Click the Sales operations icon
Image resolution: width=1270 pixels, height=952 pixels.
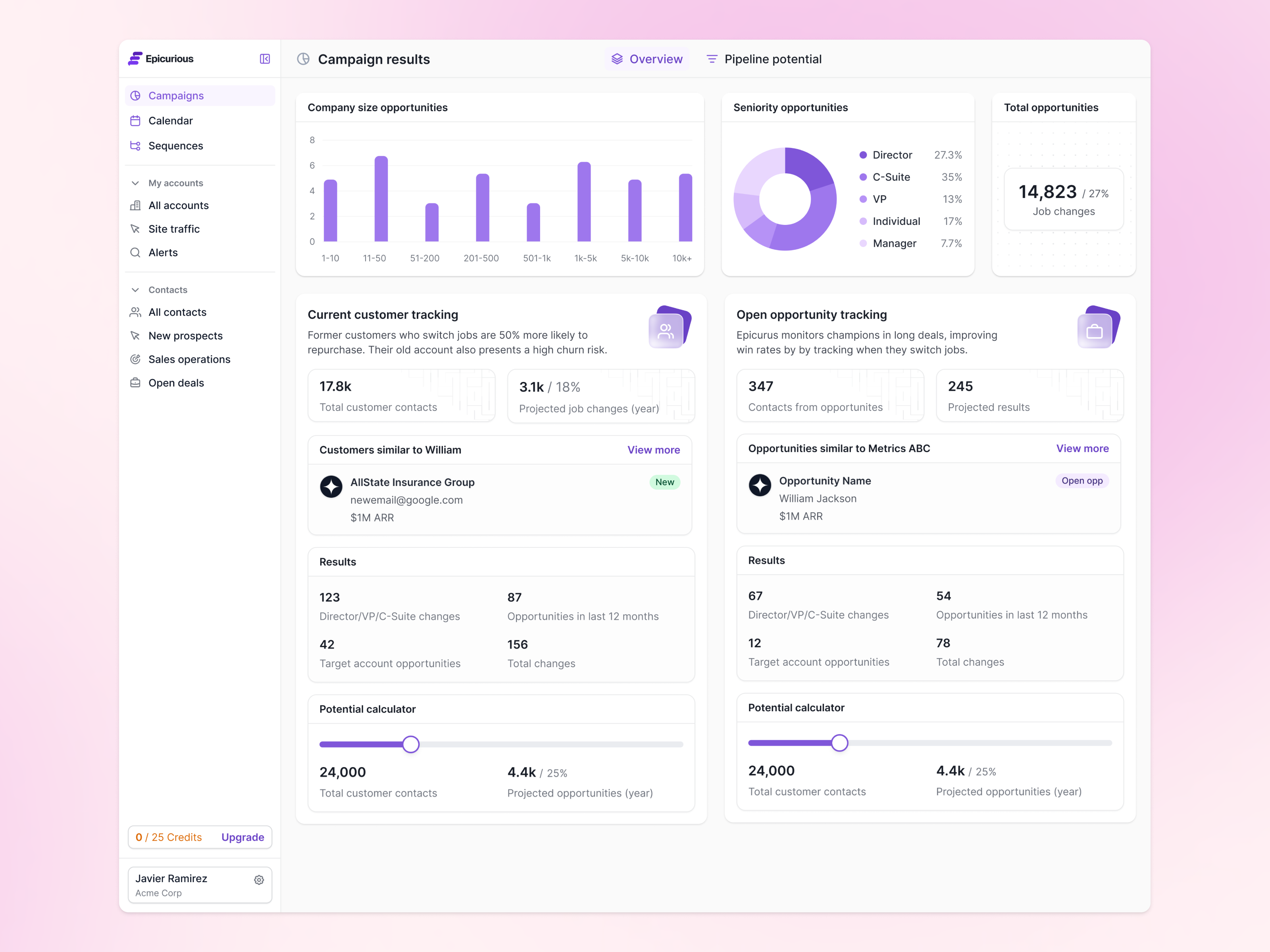136,359
